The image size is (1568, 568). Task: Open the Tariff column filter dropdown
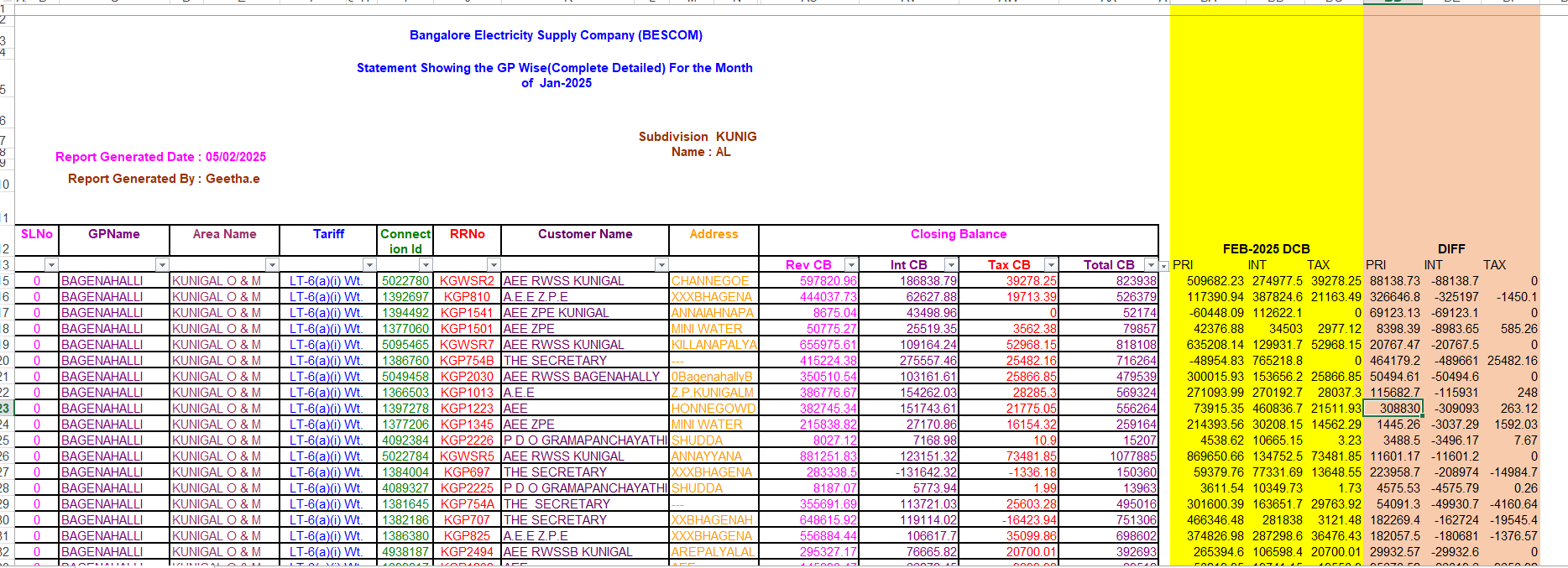[x=369, y=265]
